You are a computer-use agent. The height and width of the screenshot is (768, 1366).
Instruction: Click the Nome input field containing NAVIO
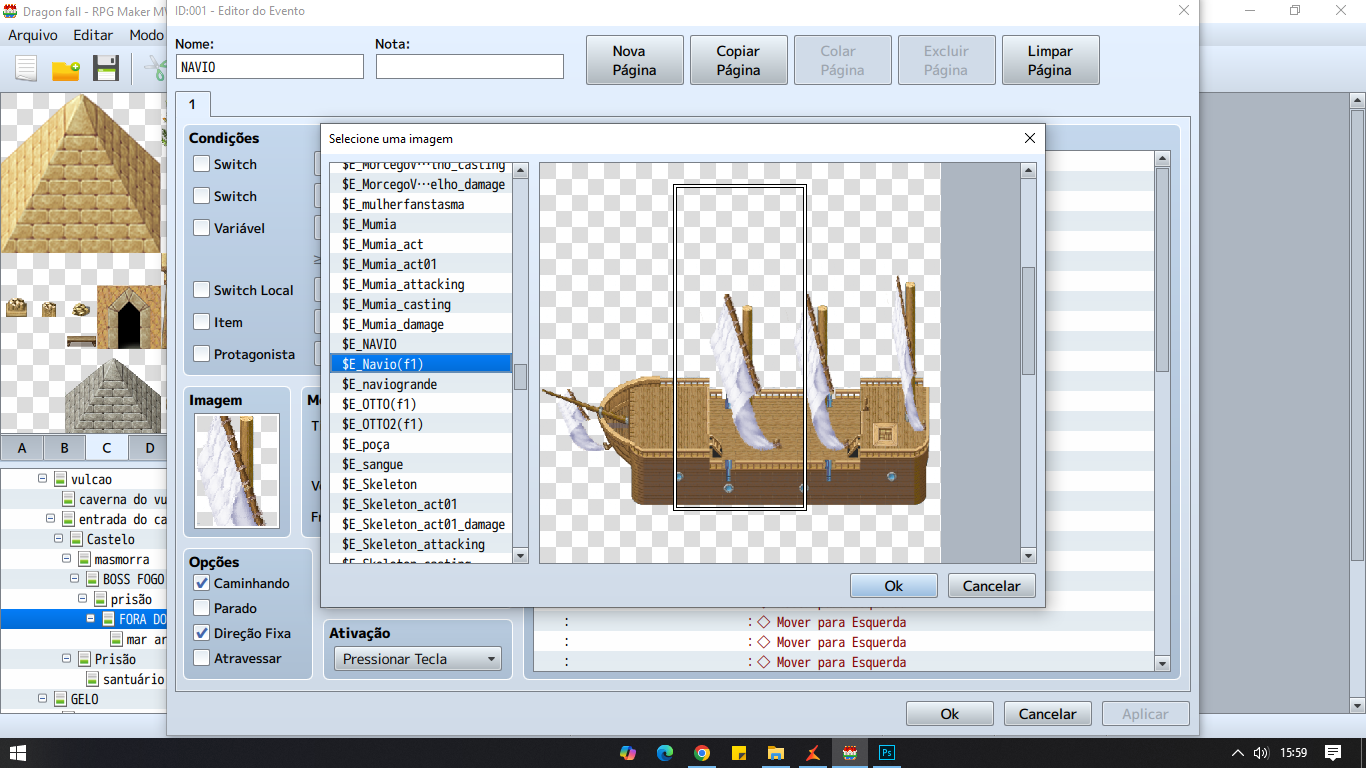270,67
